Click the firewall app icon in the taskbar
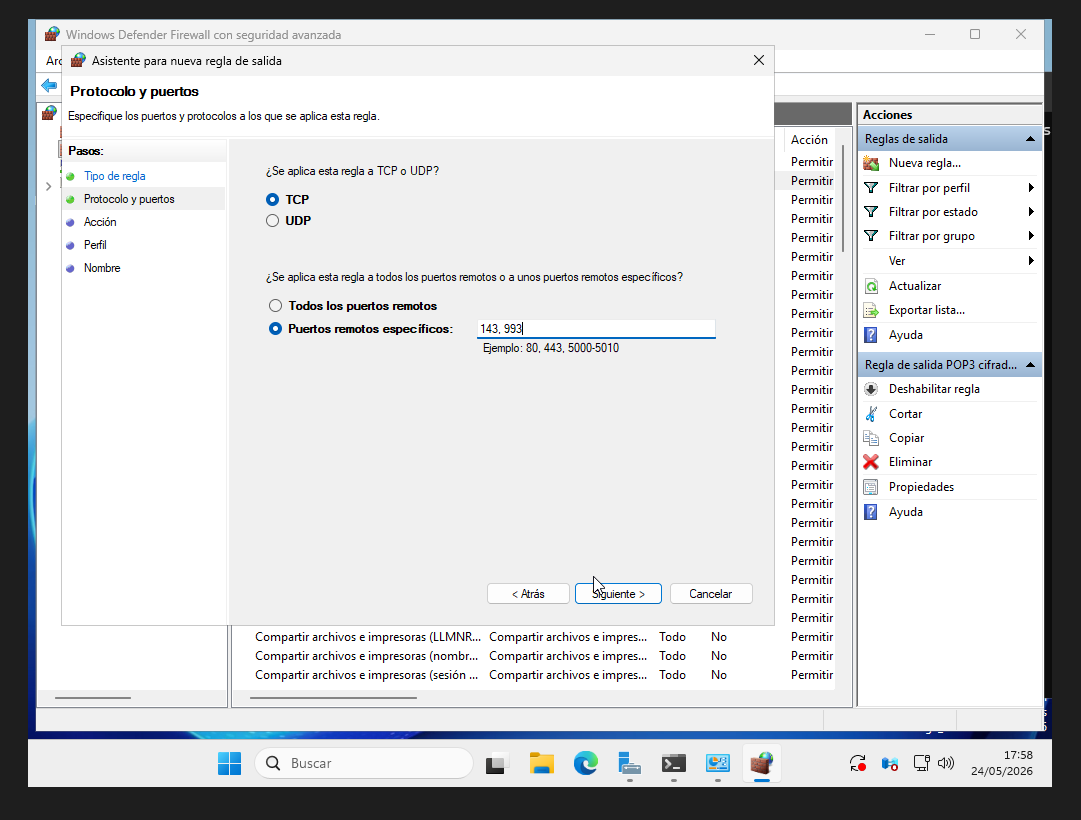 762,763
